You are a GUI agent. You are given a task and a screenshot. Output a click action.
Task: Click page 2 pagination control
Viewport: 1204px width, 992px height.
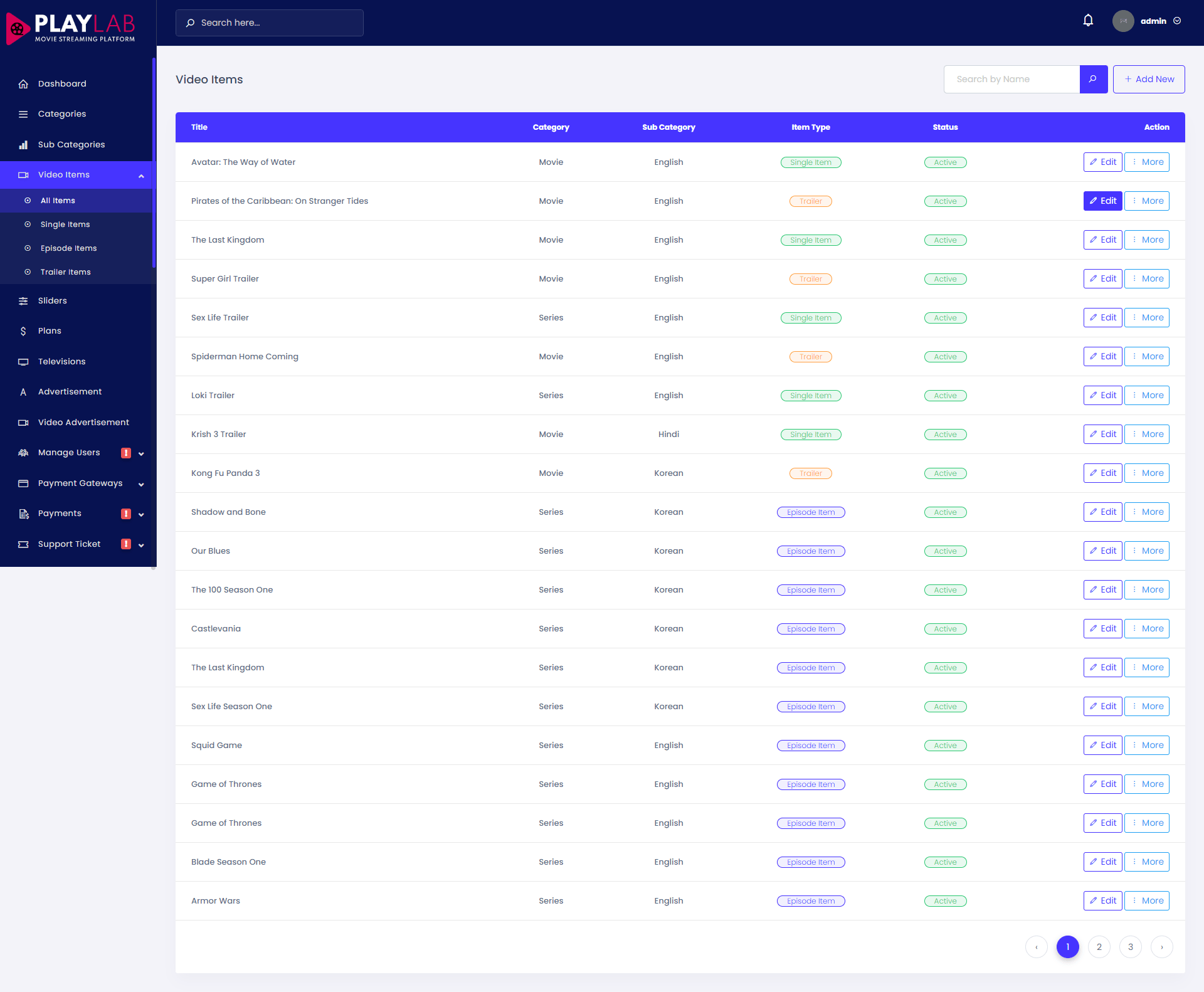point(1098,945)
